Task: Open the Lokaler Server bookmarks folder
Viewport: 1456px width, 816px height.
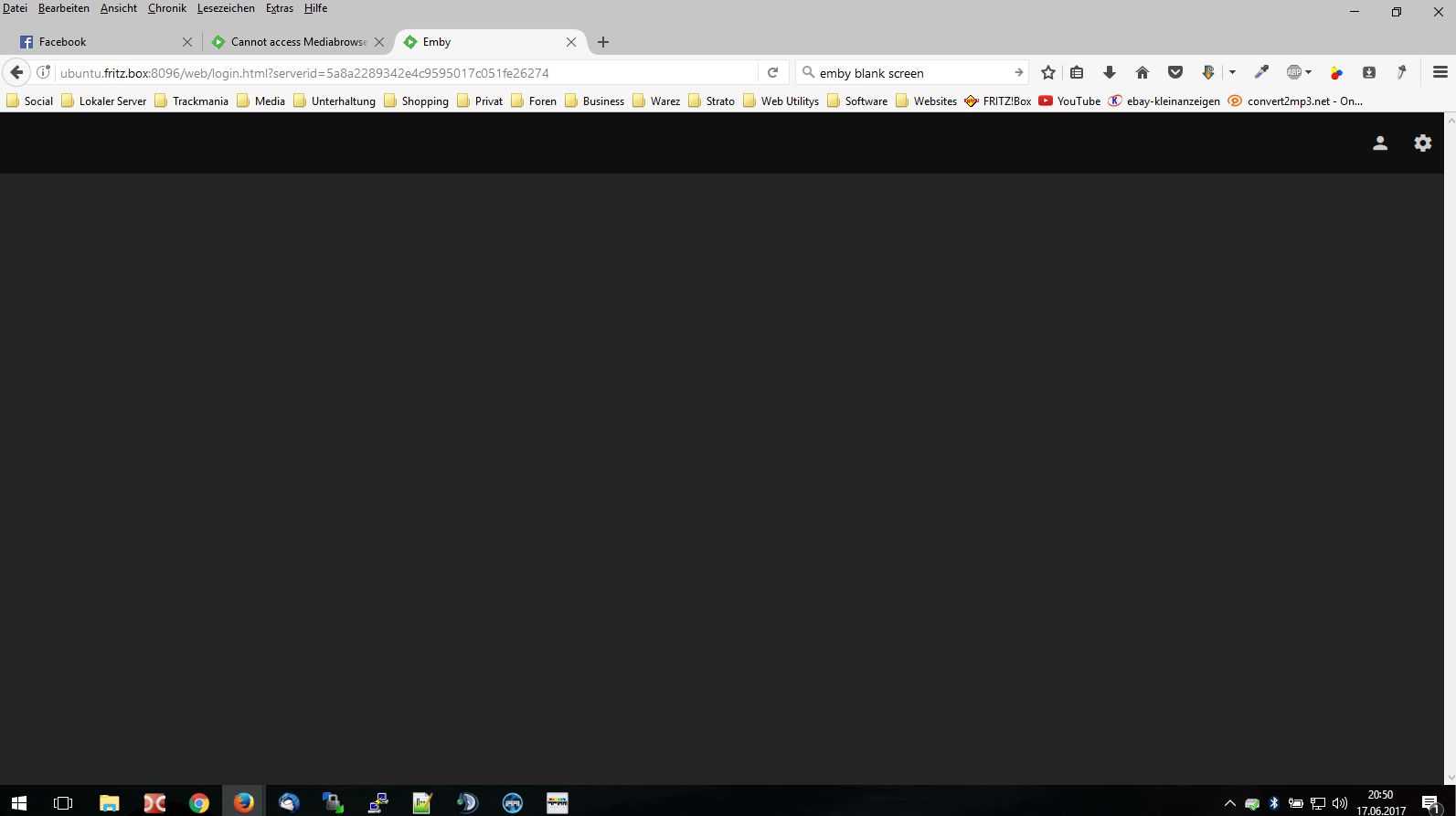Action: (x=104, y=101)
